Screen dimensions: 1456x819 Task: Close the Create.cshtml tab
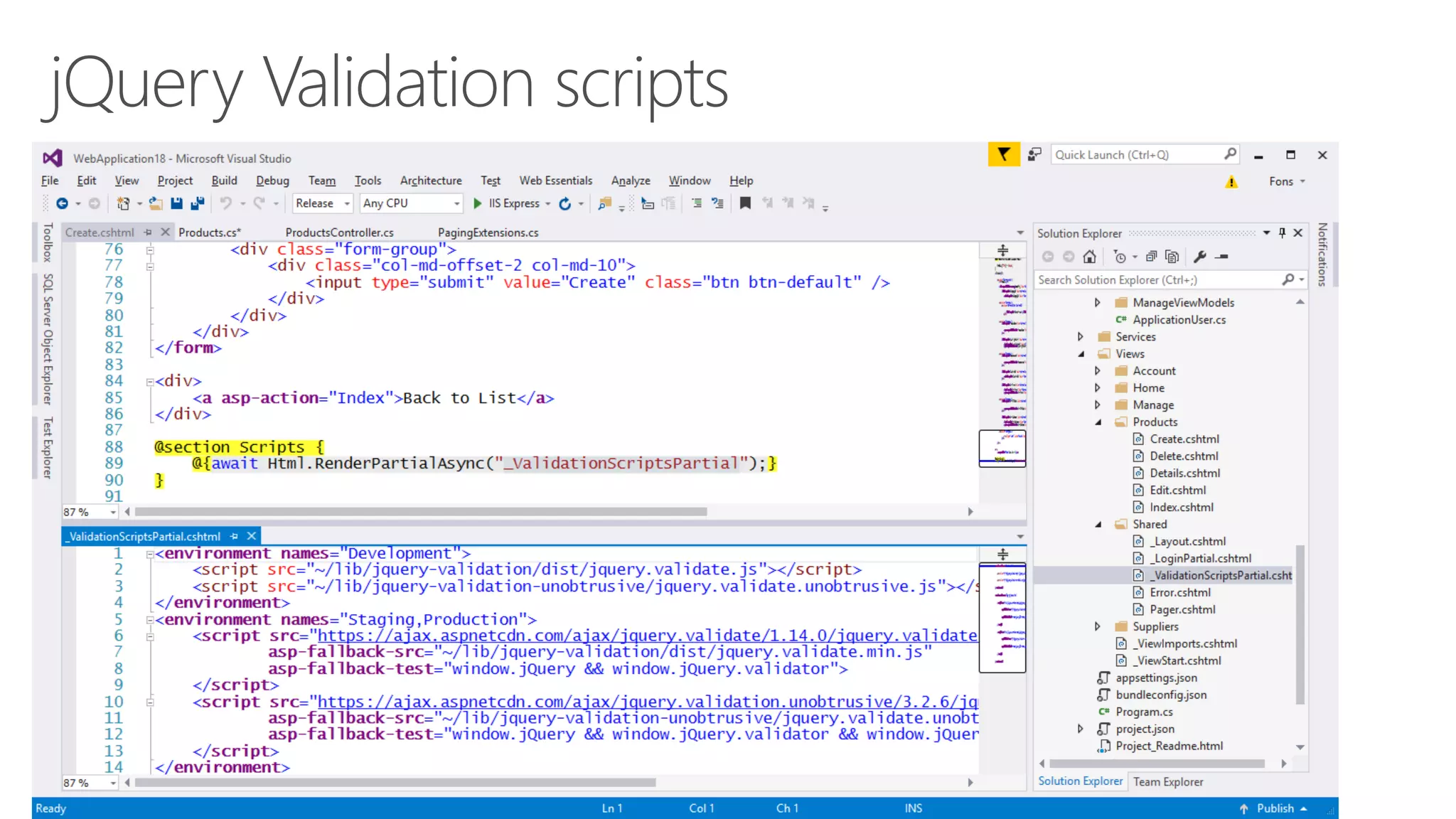165,232
